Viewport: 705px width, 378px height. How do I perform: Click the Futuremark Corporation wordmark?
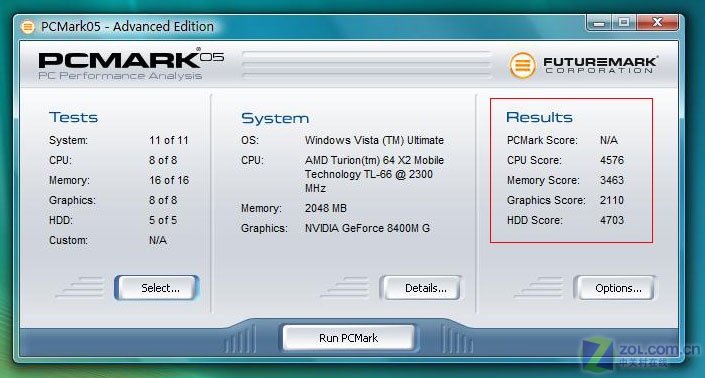[600, 65]
